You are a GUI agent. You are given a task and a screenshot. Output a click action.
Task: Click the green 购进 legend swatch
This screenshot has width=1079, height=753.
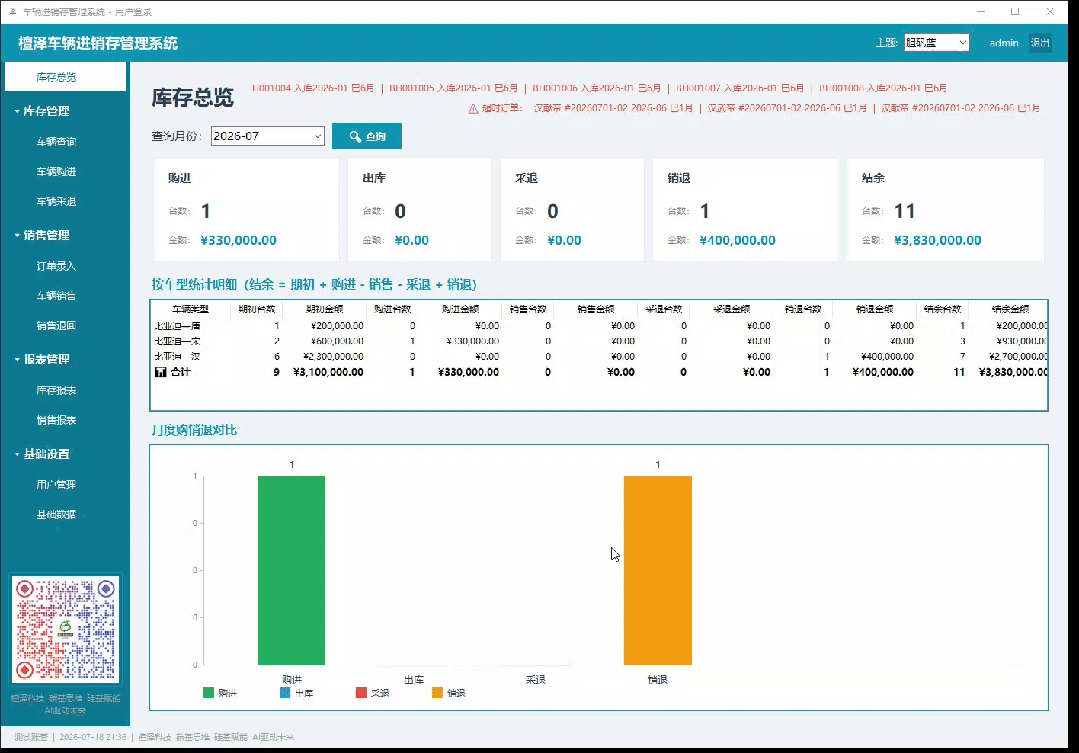click(x=209, y=692)
